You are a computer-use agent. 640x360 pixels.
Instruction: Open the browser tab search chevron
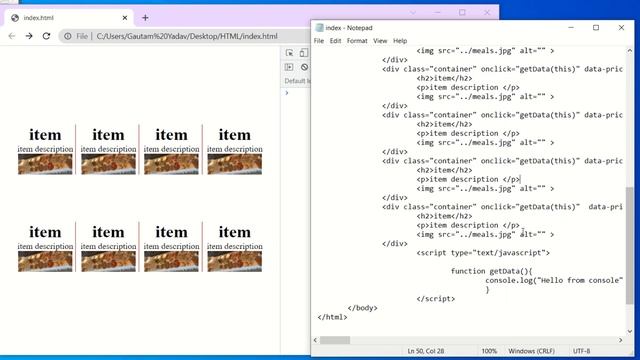(x=413, y=13)
